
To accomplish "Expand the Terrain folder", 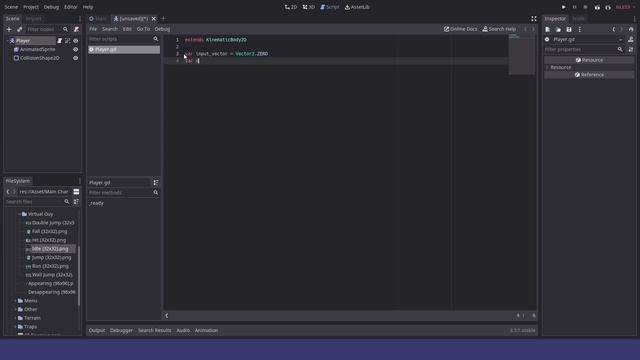I will point(16,318).
